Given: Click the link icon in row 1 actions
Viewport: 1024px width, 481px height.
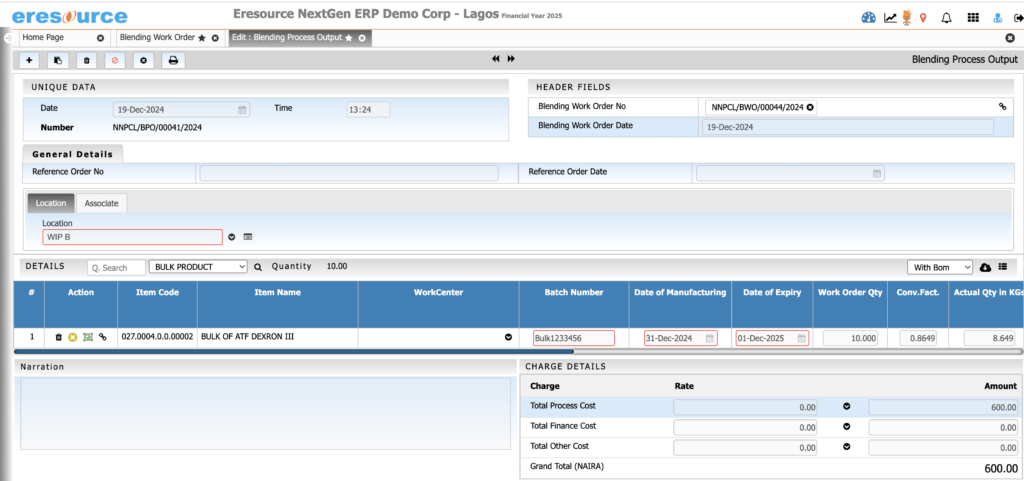Looking at the screenshot, I should tap(102, 338).
